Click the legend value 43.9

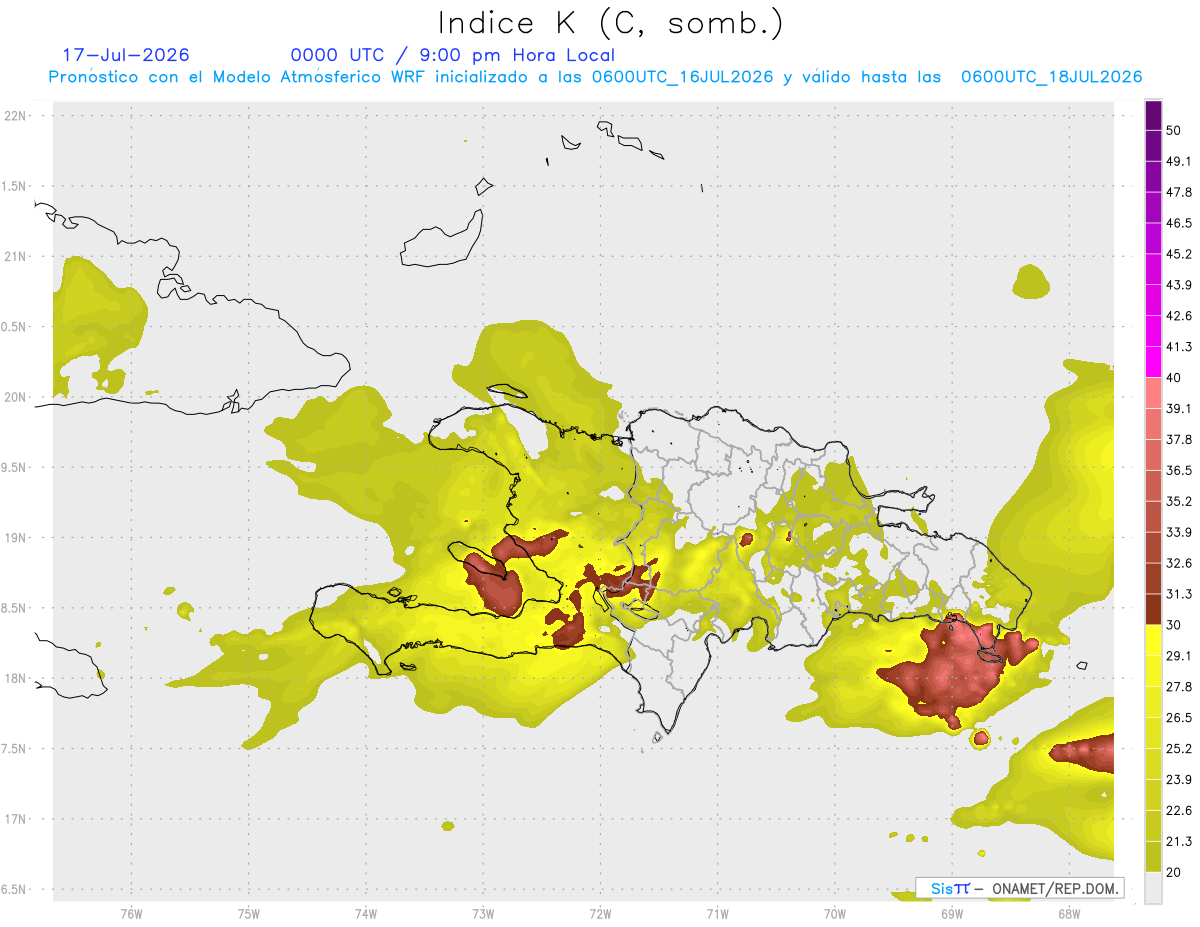1179,285
